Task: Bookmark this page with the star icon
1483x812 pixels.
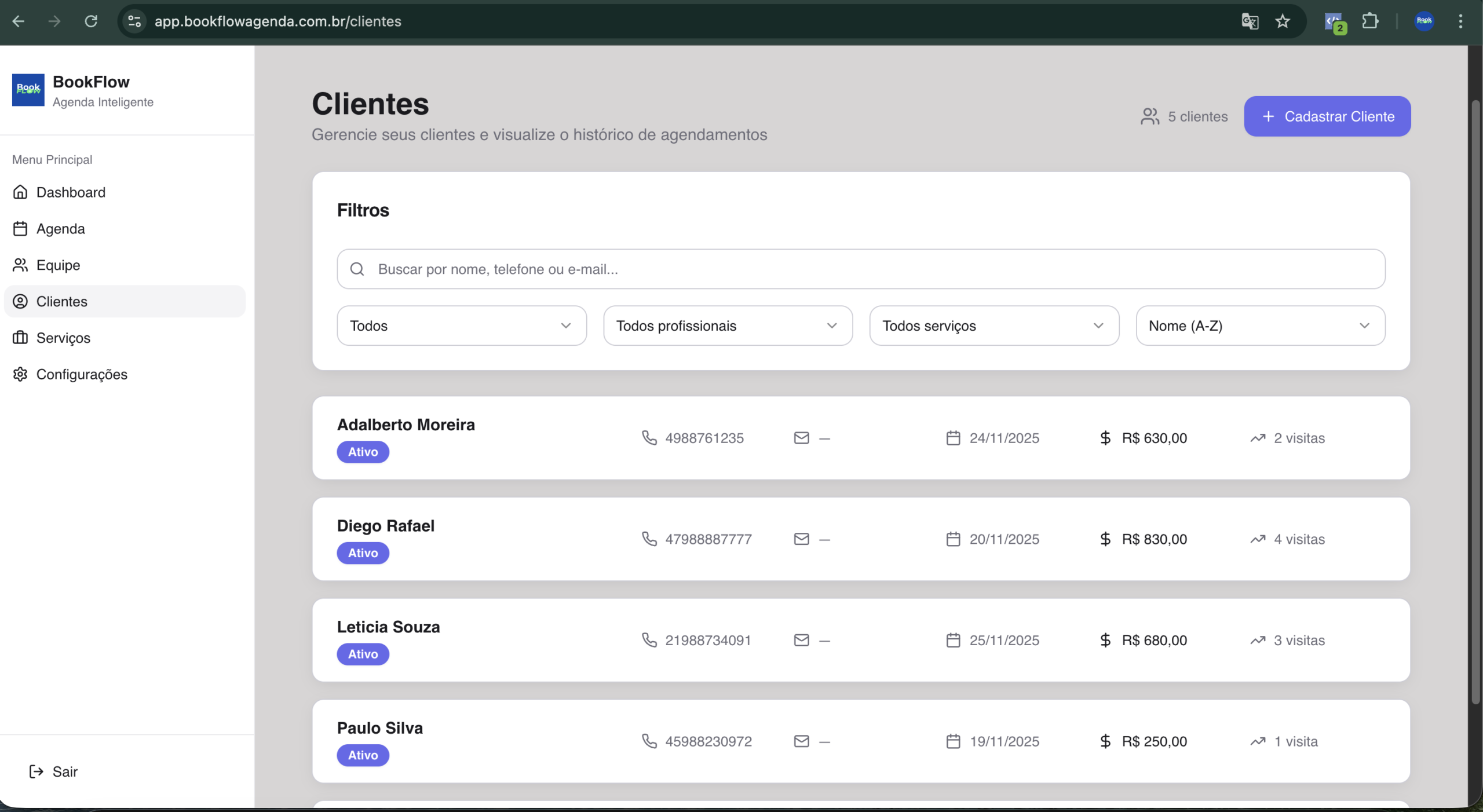Action: point(1283,21)
